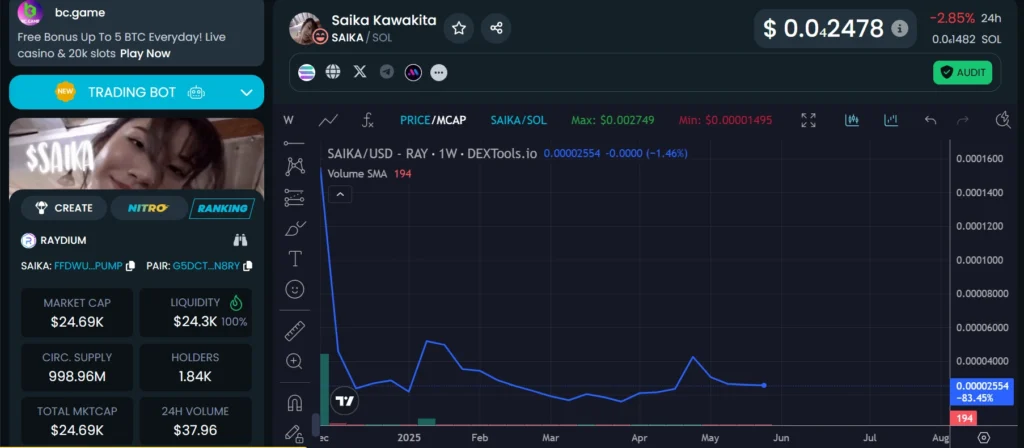
Task: Click the Max: $0.002749 label
Action: [613, 120]
